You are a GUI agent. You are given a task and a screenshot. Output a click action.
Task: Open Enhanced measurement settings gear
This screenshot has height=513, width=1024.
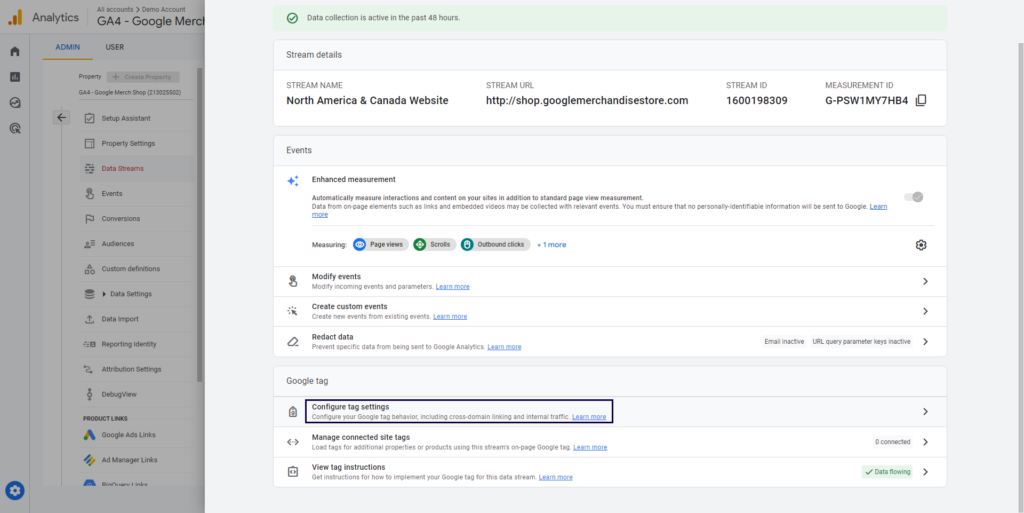tap(921, 245)
